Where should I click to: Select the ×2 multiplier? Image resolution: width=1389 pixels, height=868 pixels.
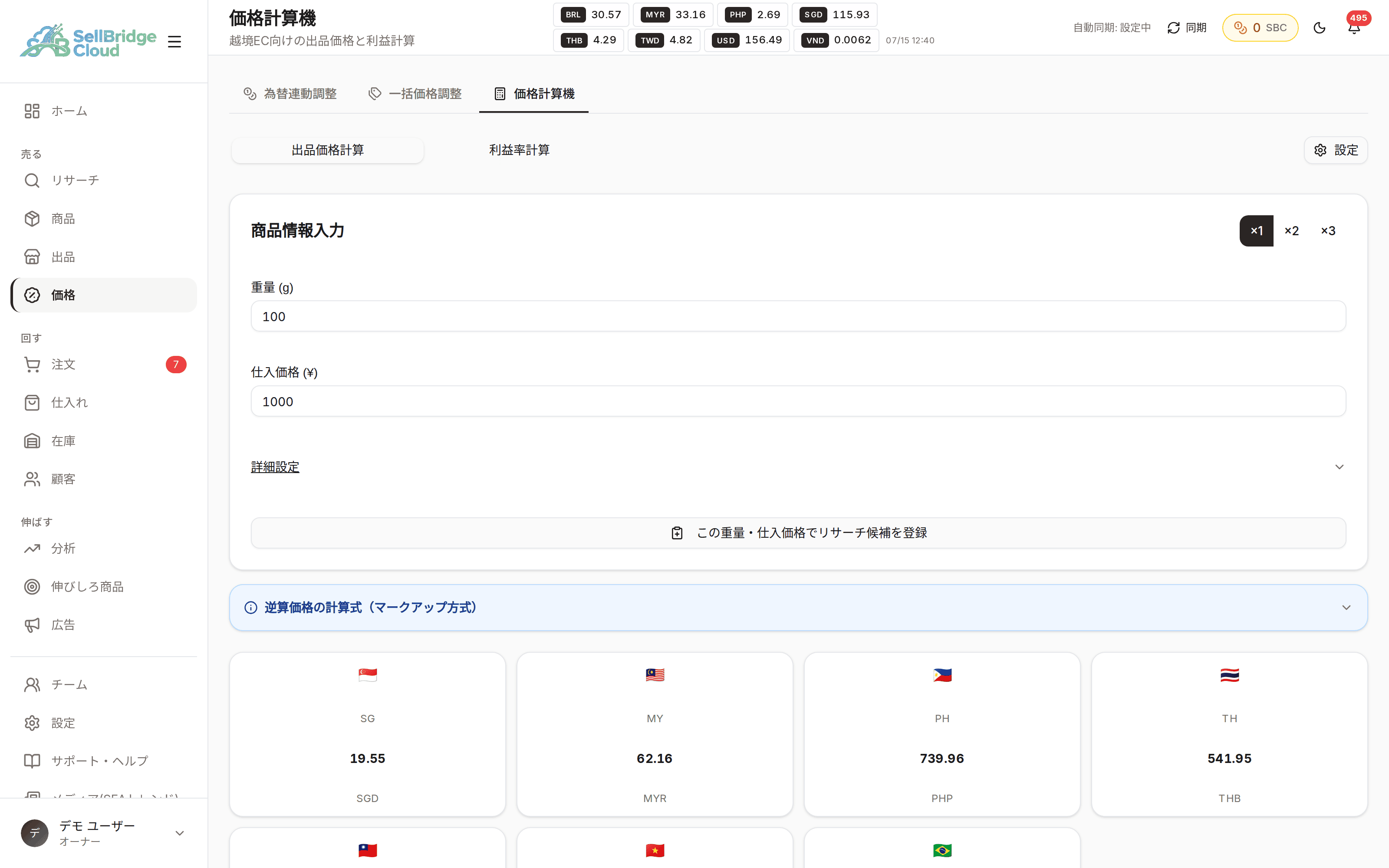pyautogui.click(x=1292, y=231)
